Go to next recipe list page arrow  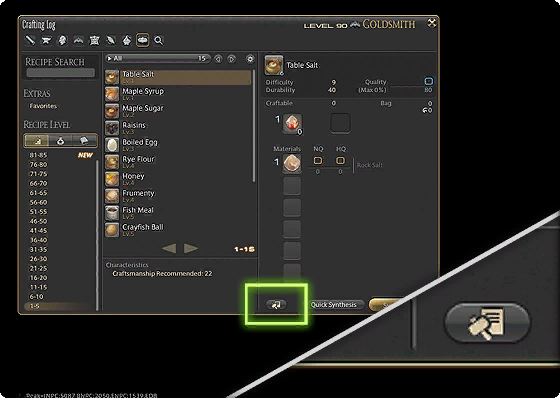point(191,248)
